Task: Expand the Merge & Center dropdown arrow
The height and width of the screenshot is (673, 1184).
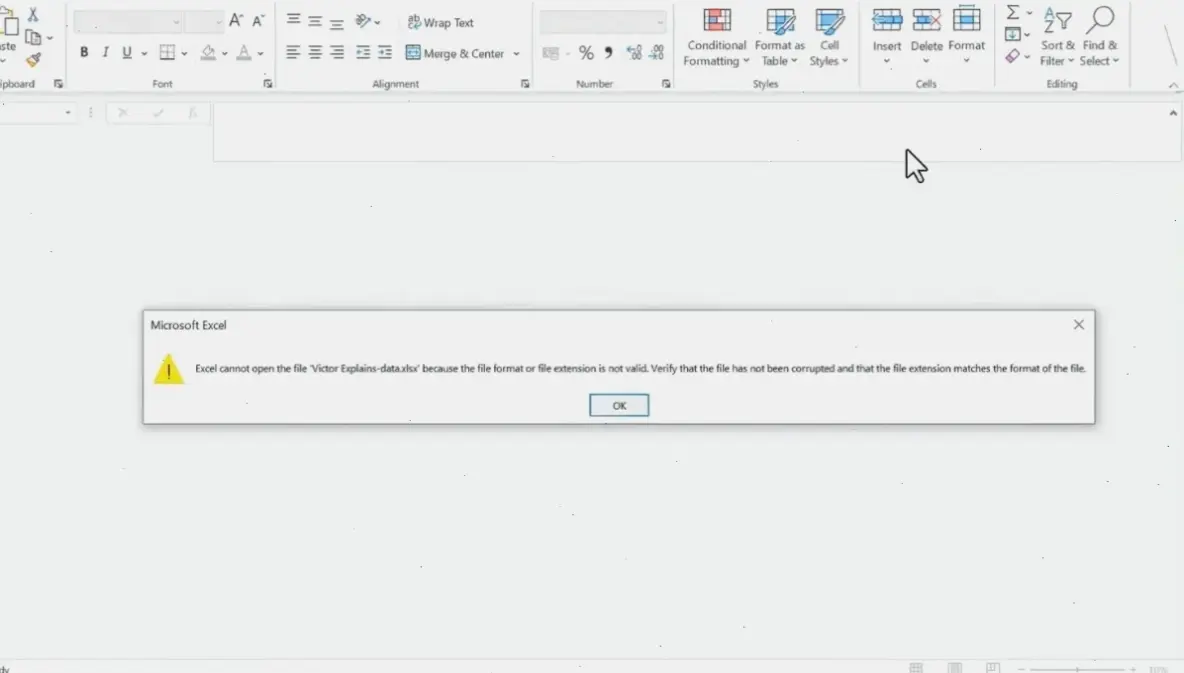Action: (517, 54)
